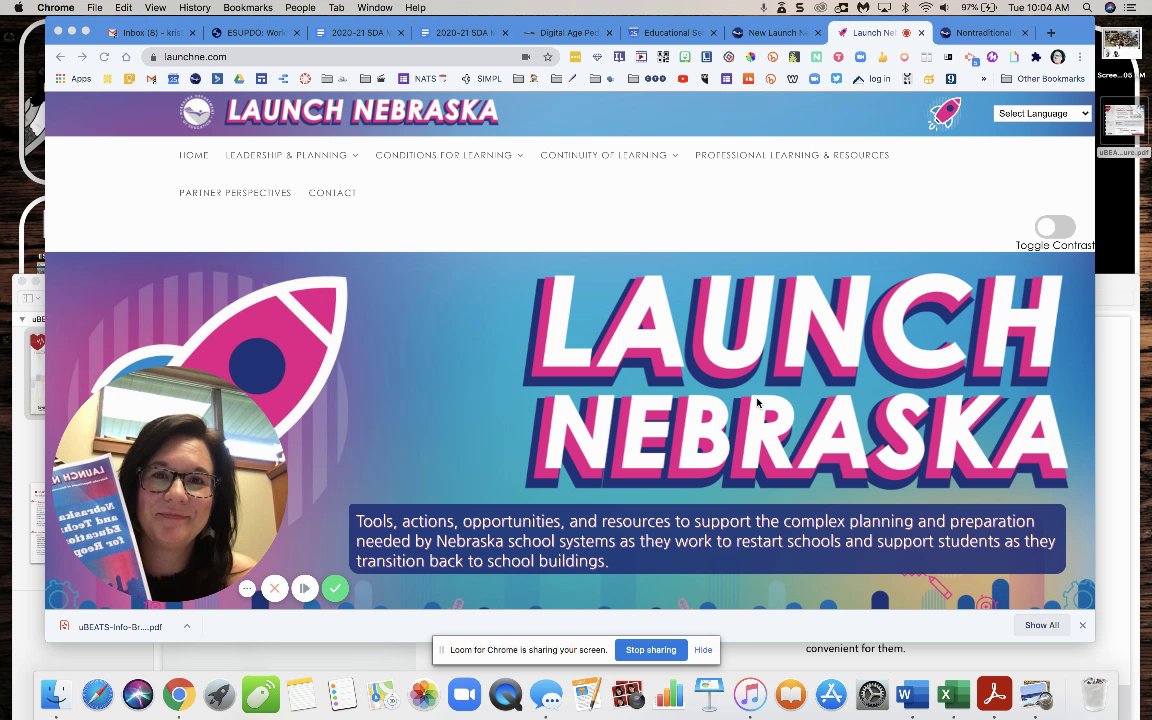Screen dimensions: 1152x720
Task: Open a new Chrome tab
Action: pos(1051,32)
